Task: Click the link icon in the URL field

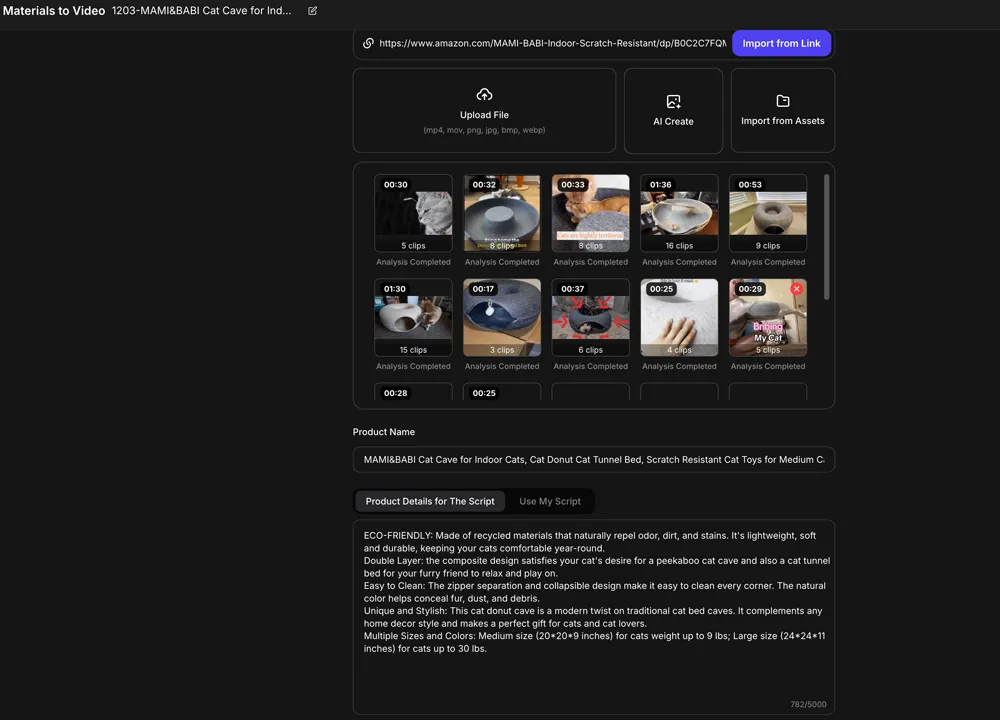Action: [369, 44]
